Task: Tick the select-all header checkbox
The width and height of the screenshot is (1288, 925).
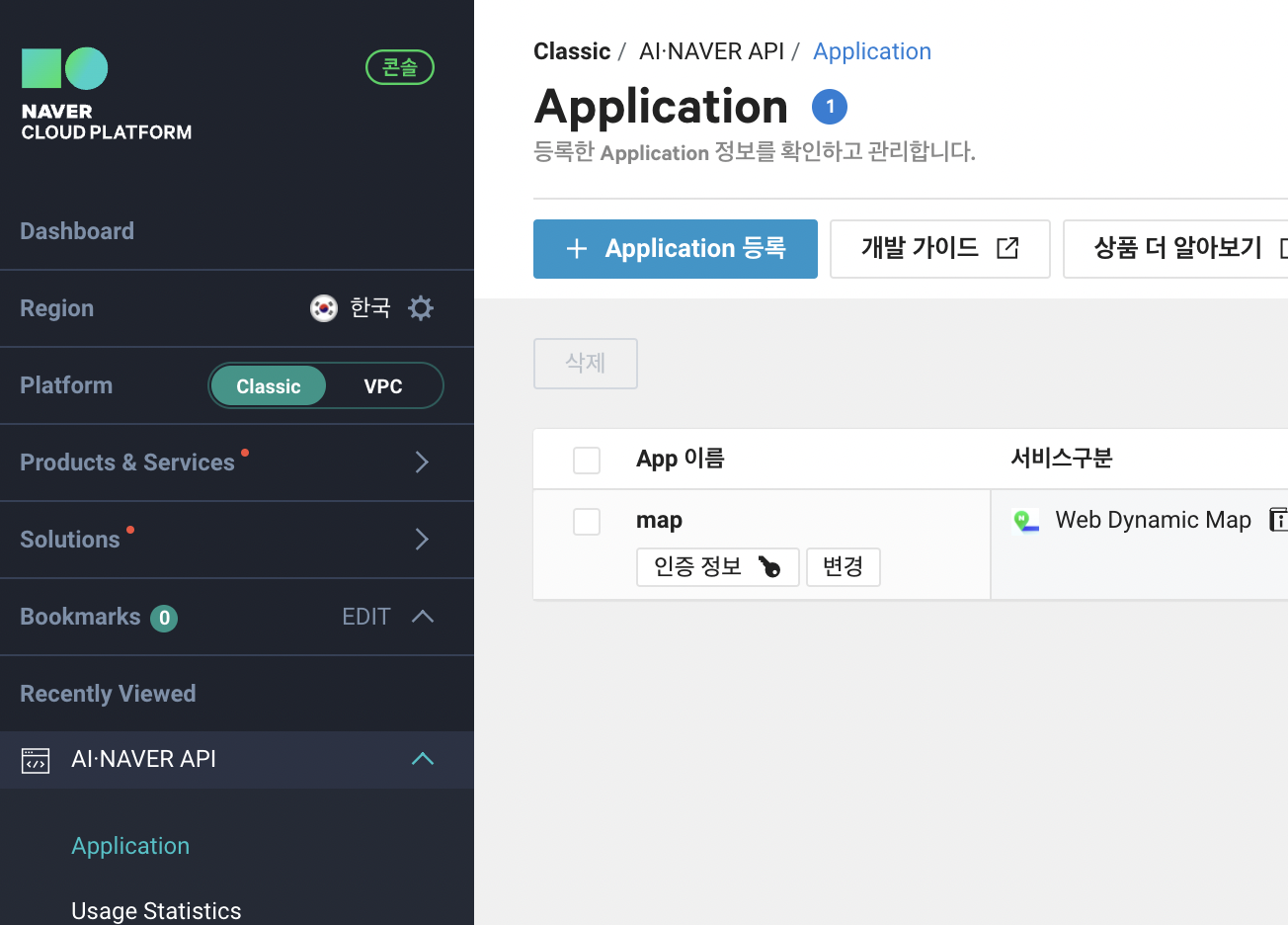Action: click(x=587, y=461)
